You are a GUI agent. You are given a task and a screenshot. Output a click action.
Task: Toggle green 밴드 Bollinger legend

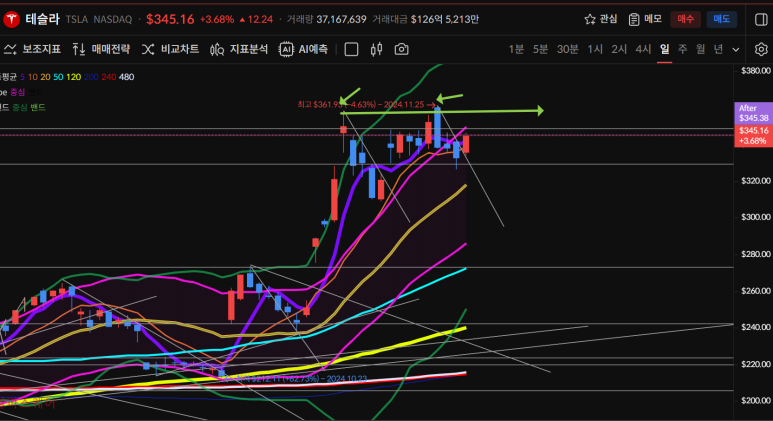click(x=38, y=107)
